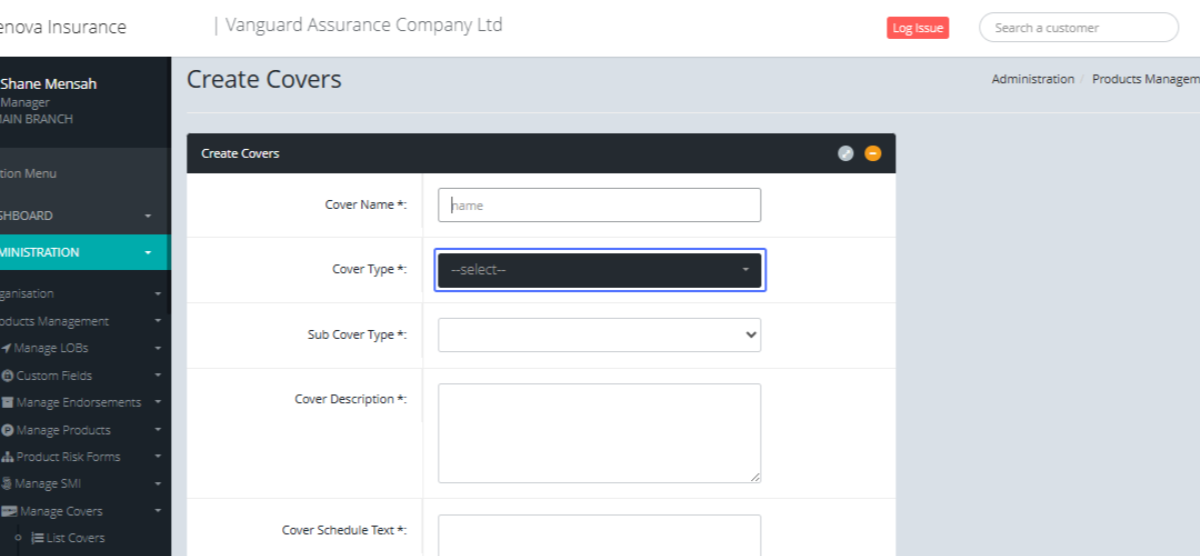Viewport: 1200px width, 556px height.
Task: Focus the Cover Name input field
Action: pos(599,205)
